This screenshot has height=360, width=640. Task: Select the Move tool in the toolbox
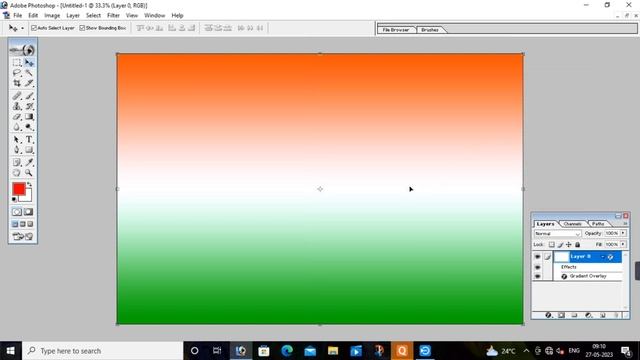point(29,63)
